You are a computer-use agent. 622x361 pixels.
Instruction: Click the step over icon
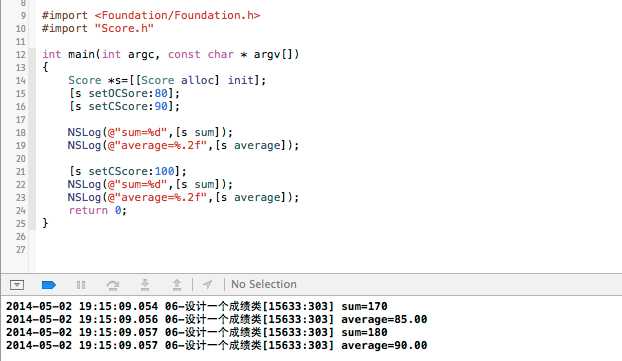tap(113, 284)
